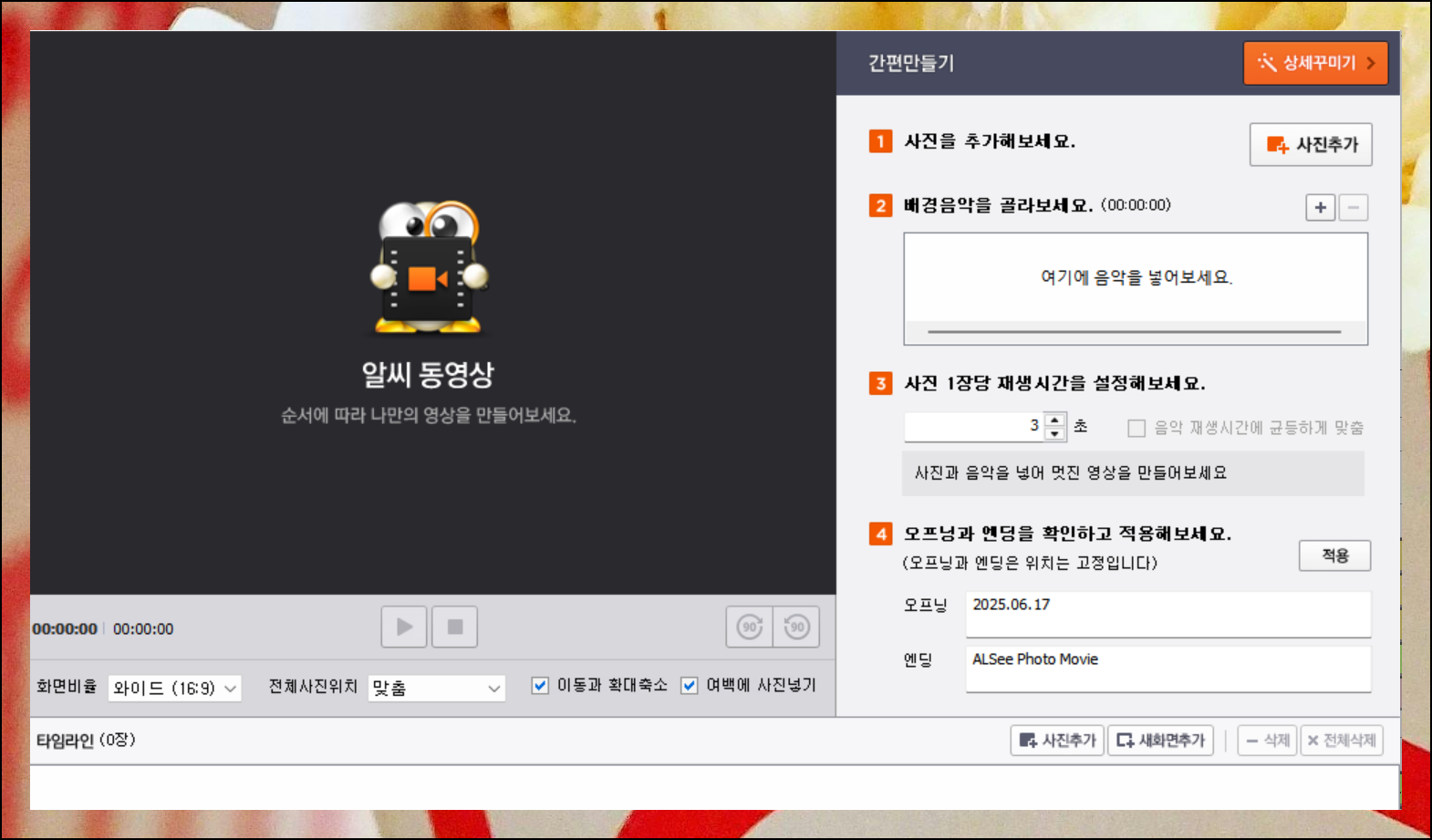Click the 삭제 button in the timeline toolbar
This screenshot has height=840, width=1432.
1267,740
